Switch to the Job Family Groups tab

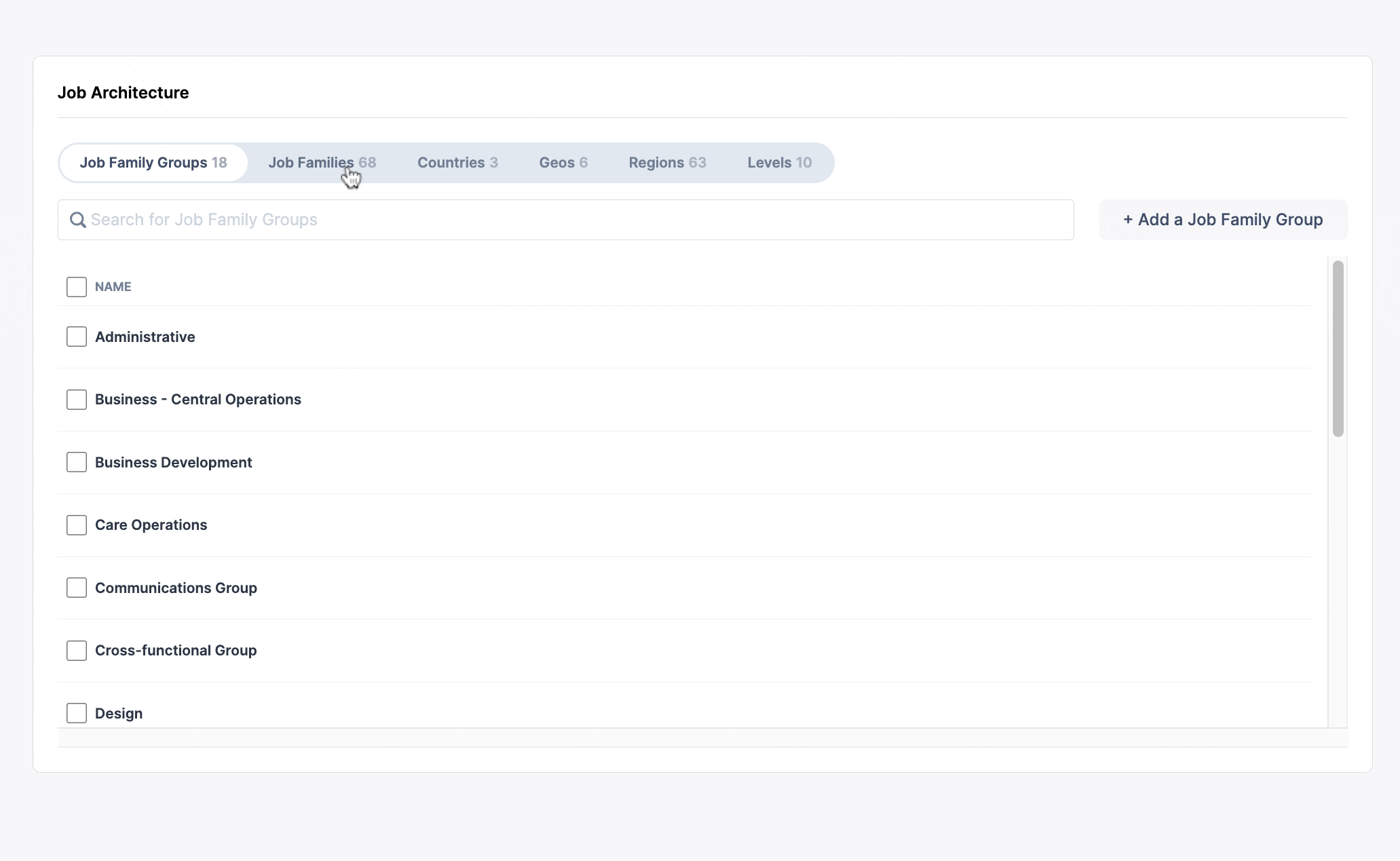point(153,163)
